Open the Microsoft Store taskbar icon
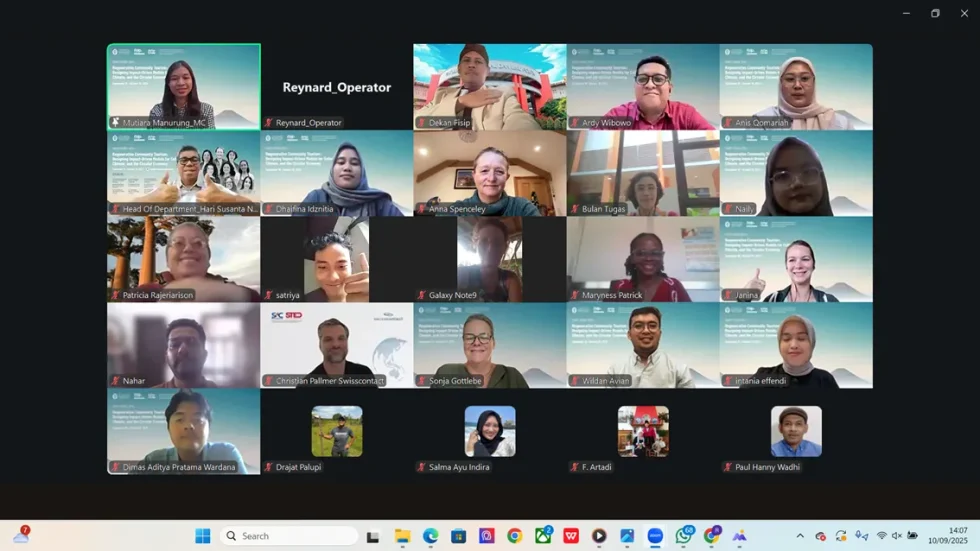The image size is (980, 551). click(458, 536)
